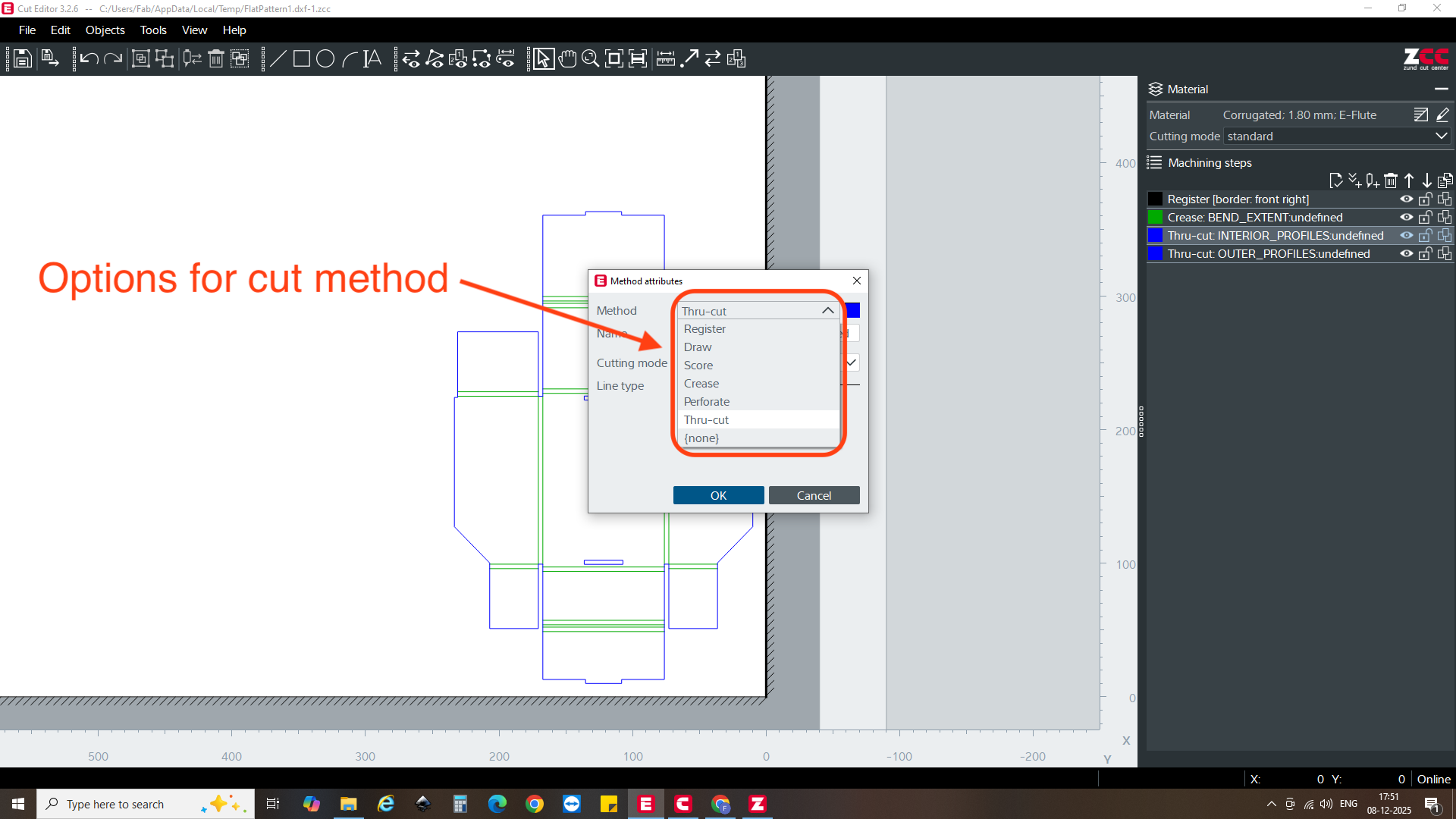Screen dimensions: 1456x819
Task: Click Cancel in Method attributes dialog
Action: pyautogui.click(x=814, y=495)
